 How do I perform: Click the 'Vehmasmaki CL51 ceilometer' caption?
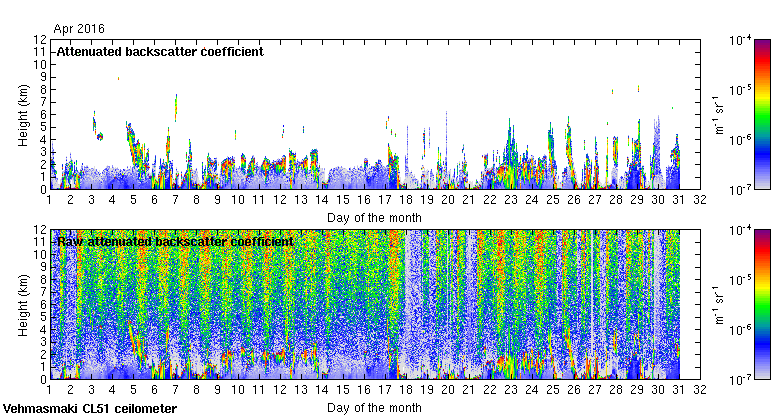click(x=90, y=409)
